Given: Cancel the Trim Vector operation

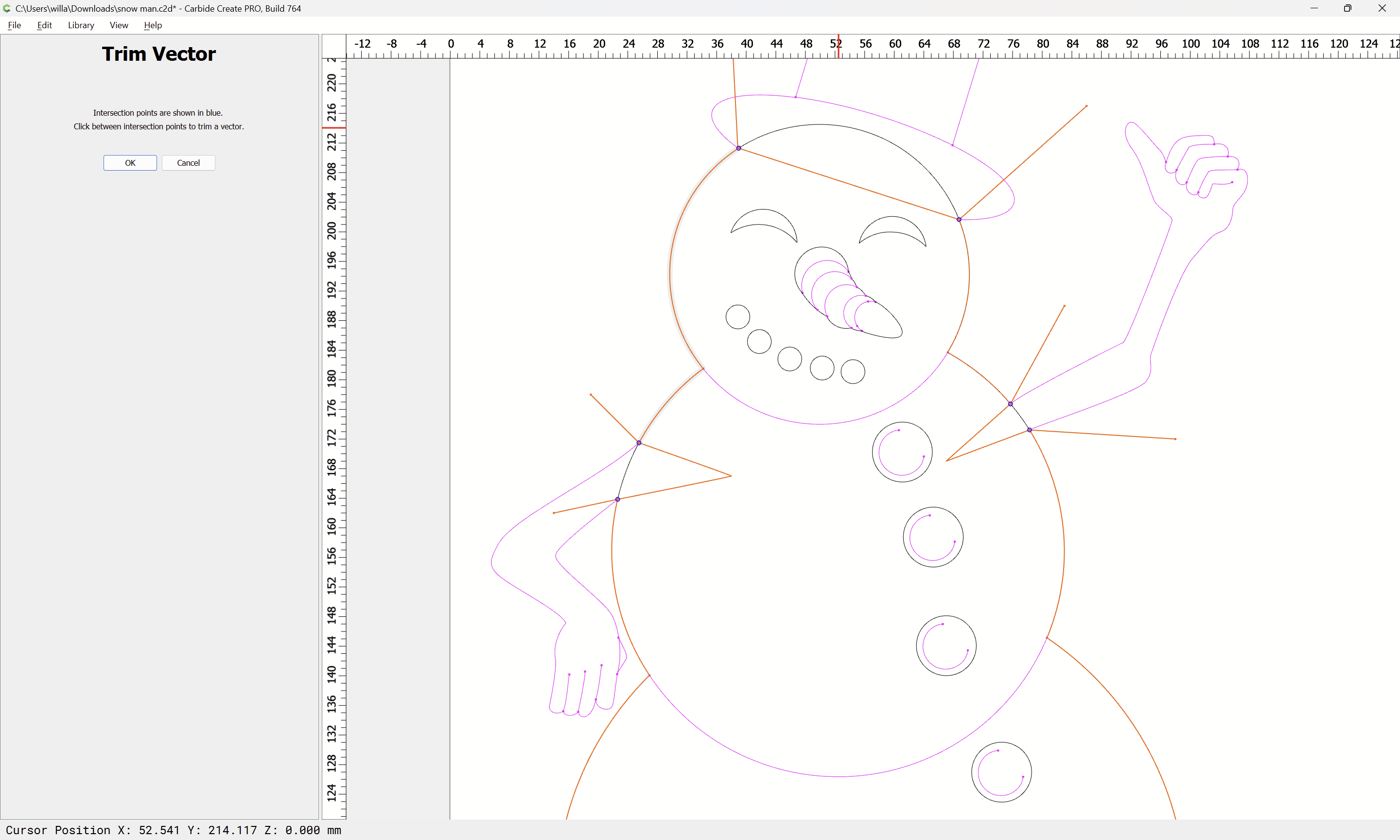Looking at the screenshot, I should point(189,163).
